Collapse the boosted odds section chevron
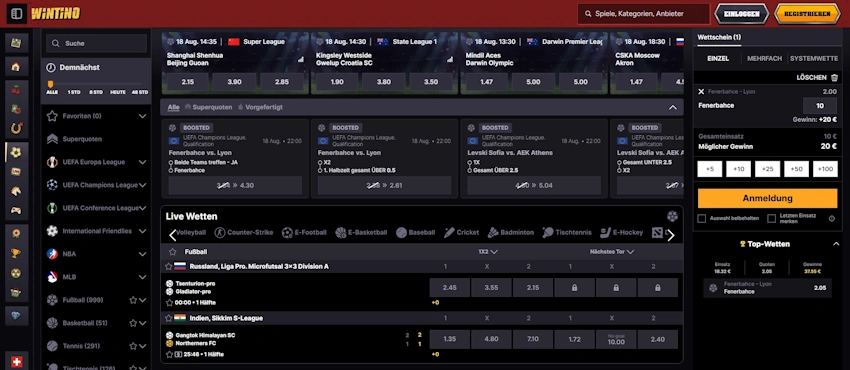The height and width of the screenshot is (370, 850). (673, 107)
